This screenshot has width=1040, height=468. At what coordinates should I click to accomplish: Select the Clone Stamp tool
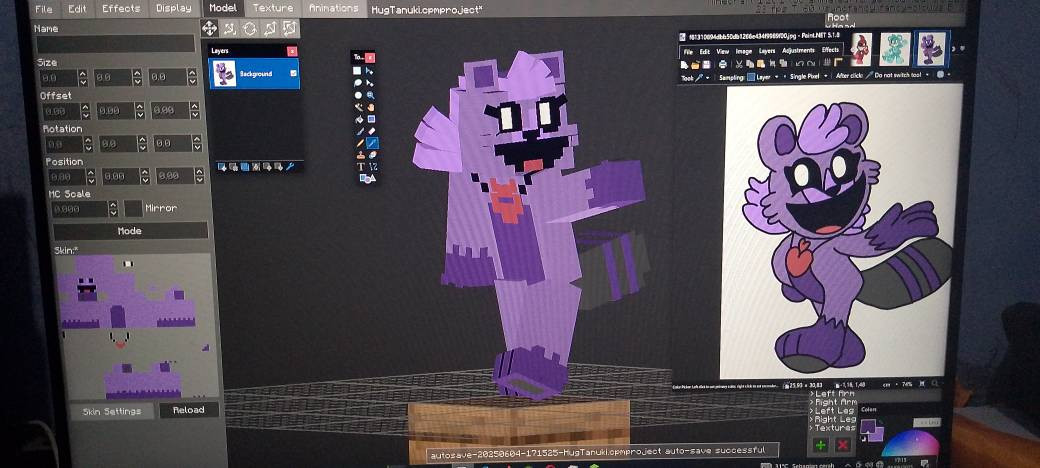(x=359, y=155)
